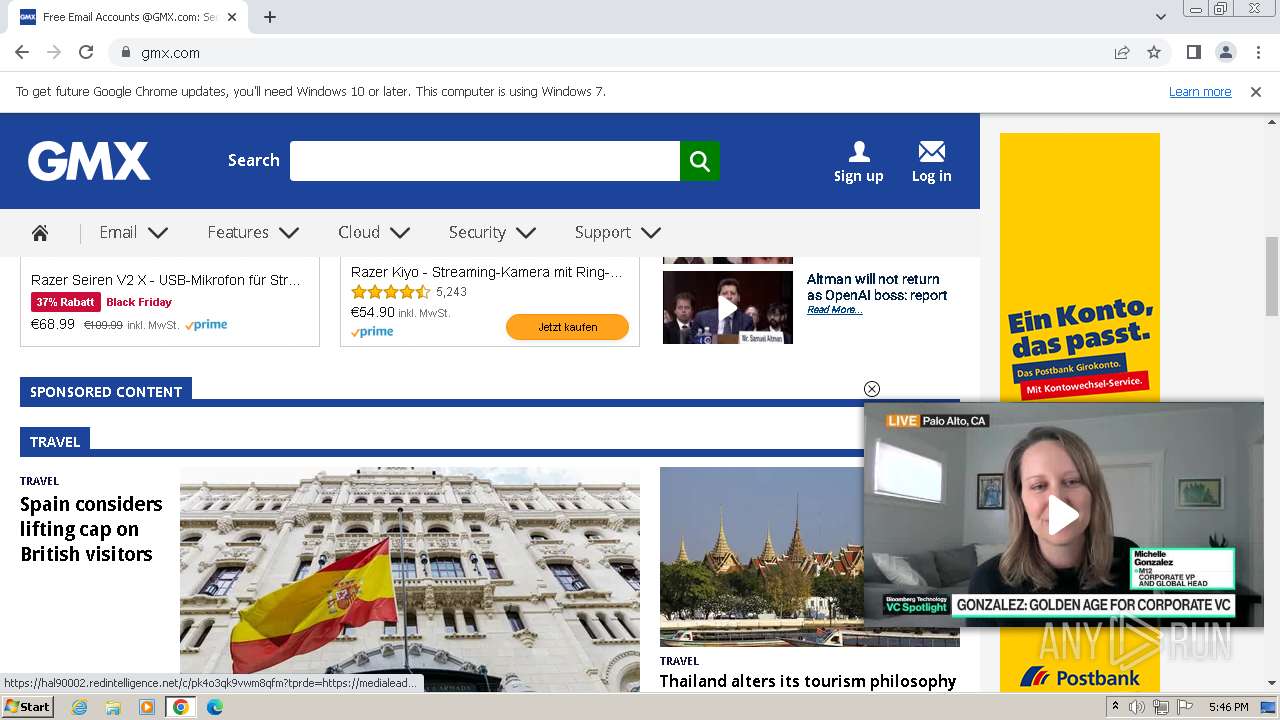1280x720 pixels.
Task: Open the Chrome side panel icon
Action: (1193, 52)
